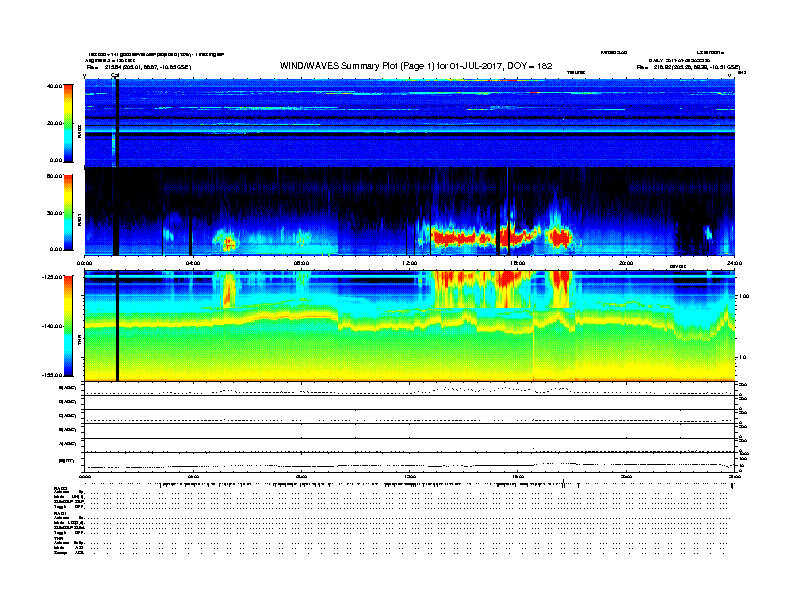Click 04:00 label under RAD1 spectrogram
This screenshot has width=792, height=612.
(193, 263)
